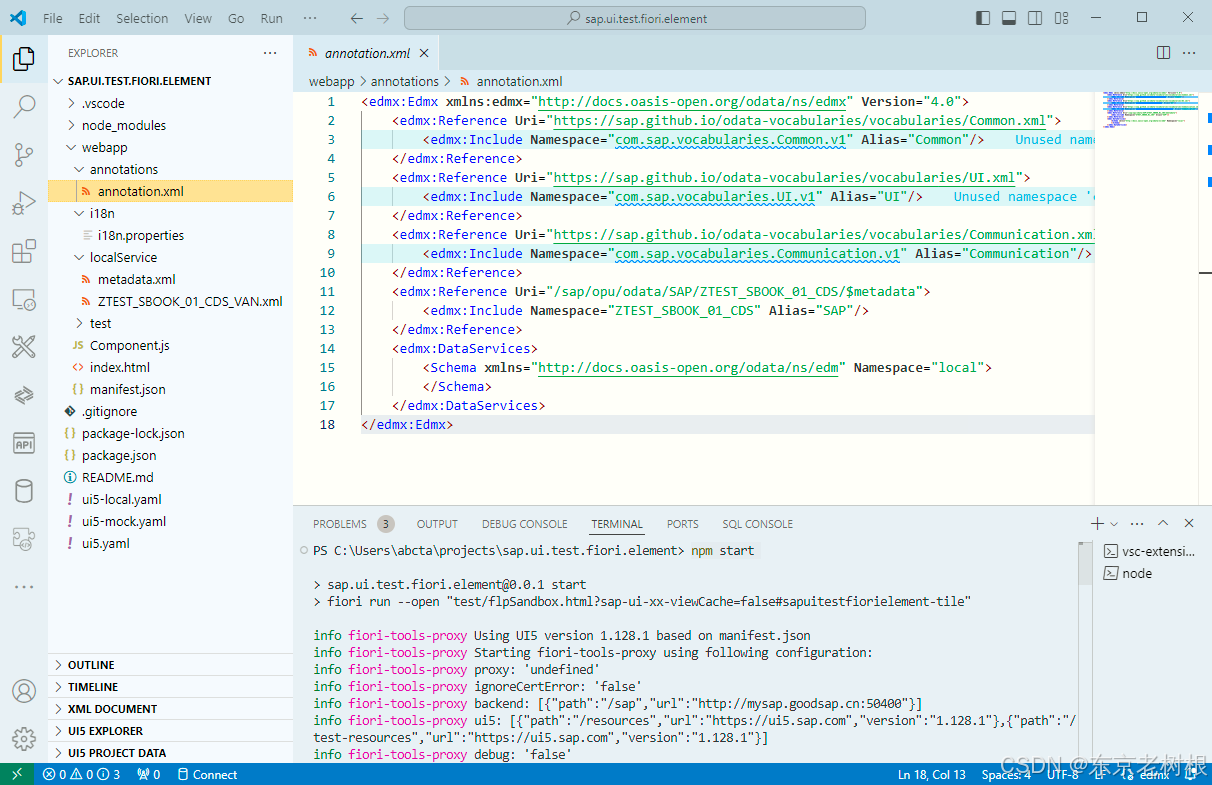Open additional activity bar views ellipsis
The image size is (1212, 785).
[23, 587]
